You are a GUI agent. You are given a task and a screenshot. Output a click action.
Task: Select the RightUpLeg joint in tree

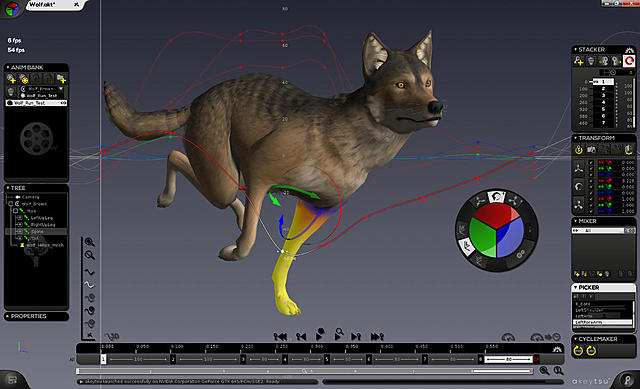pos(42,225)
